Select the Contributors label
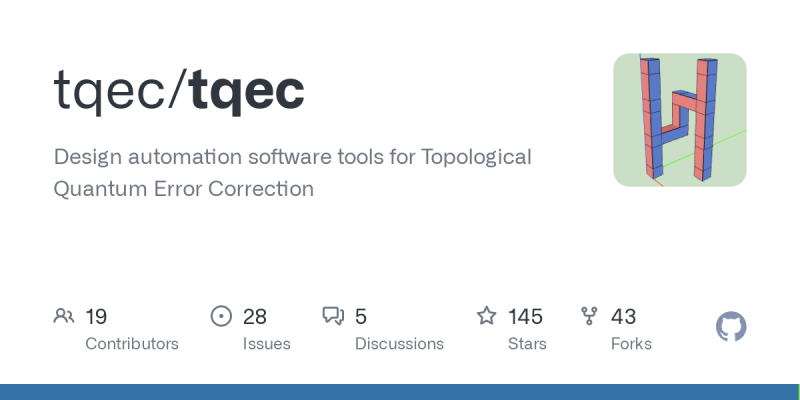This screenshot has width=800, height=400. point(132,344)
